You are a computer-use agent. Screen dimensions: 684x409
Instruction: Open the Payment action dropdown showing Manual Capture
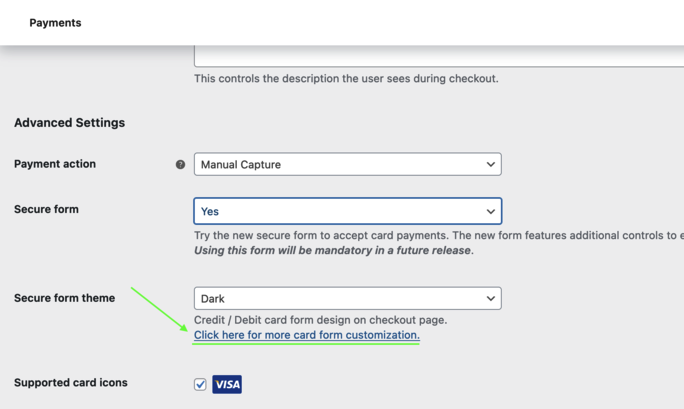(x=347, y=165)
